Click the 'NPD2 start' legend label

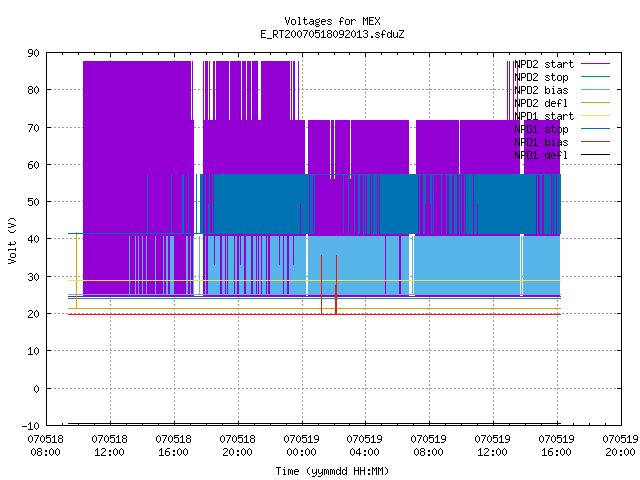coord(544,64)
